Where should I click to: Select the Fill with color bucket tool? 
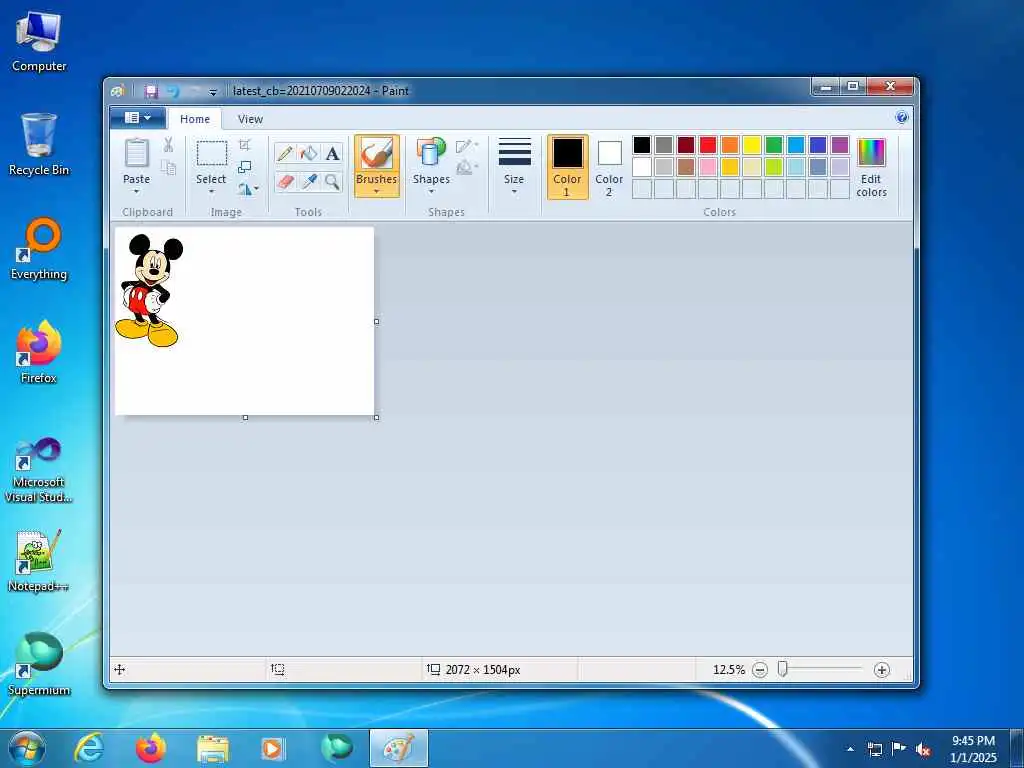point(309,154)
